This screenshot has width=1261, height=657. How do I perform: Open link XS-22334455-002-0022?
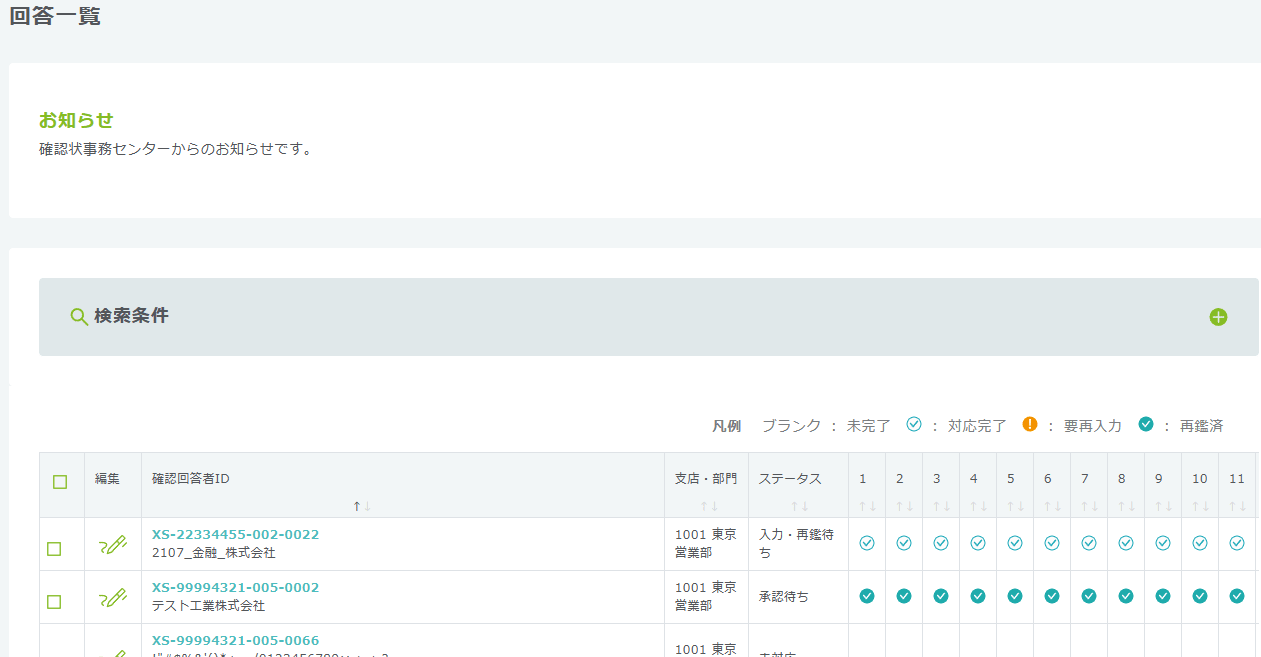coord(235,535)
